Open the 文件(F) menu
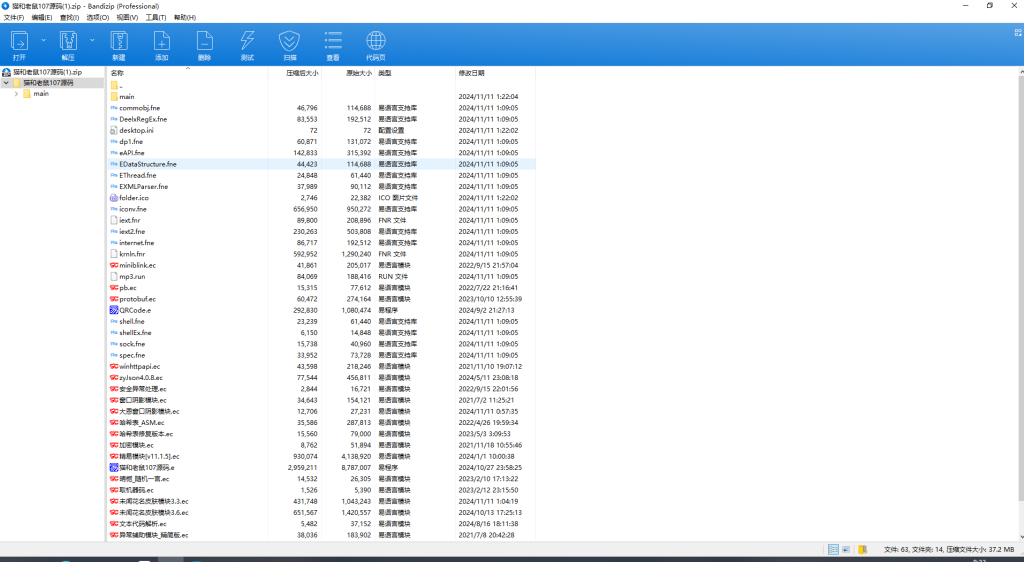This screenshot has height=562, width=1024. pos(14,18)
